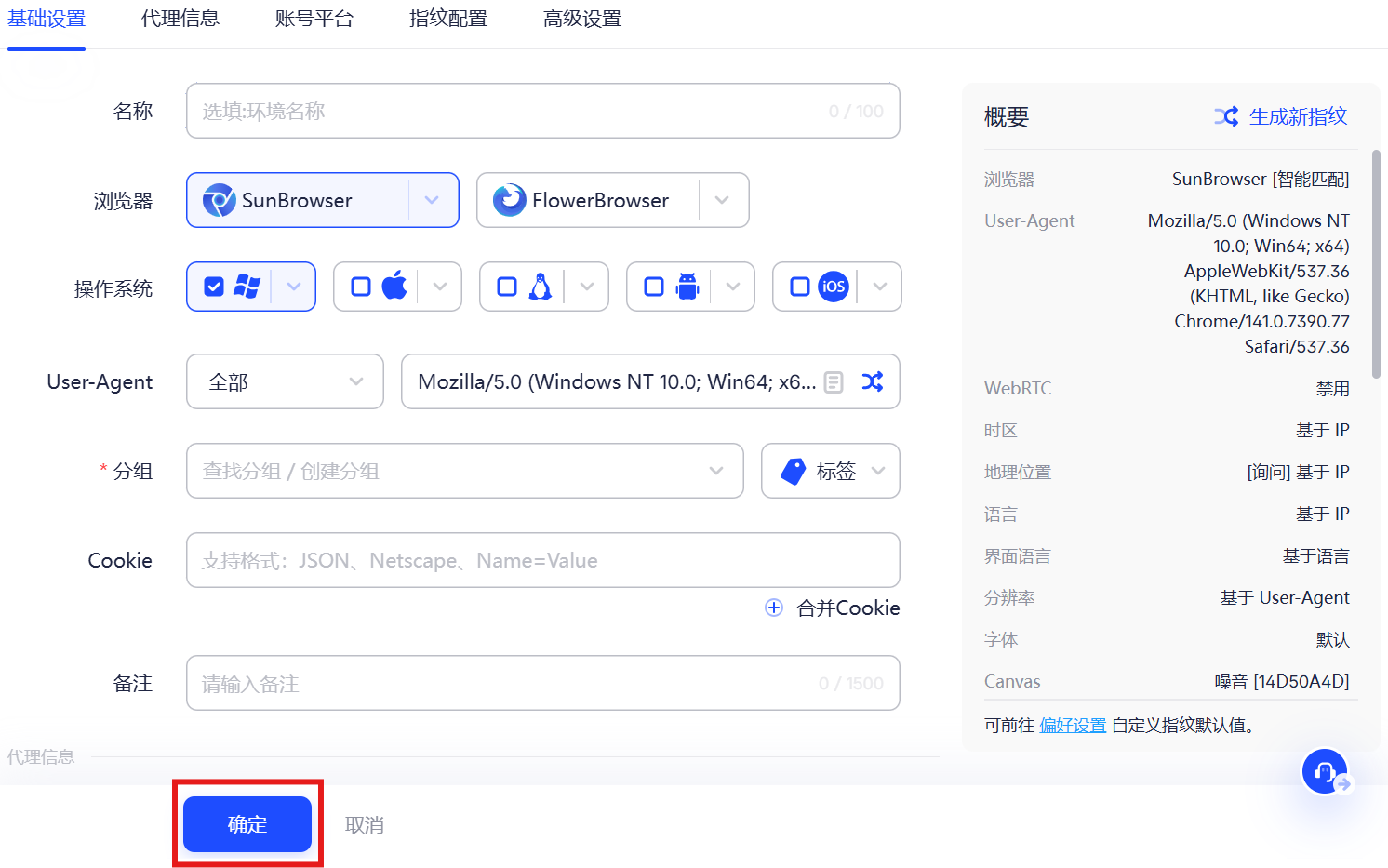Open the 全部 User-Agent dropdown
Viewport: 1388px width, 868px height.
coord(285,381)
